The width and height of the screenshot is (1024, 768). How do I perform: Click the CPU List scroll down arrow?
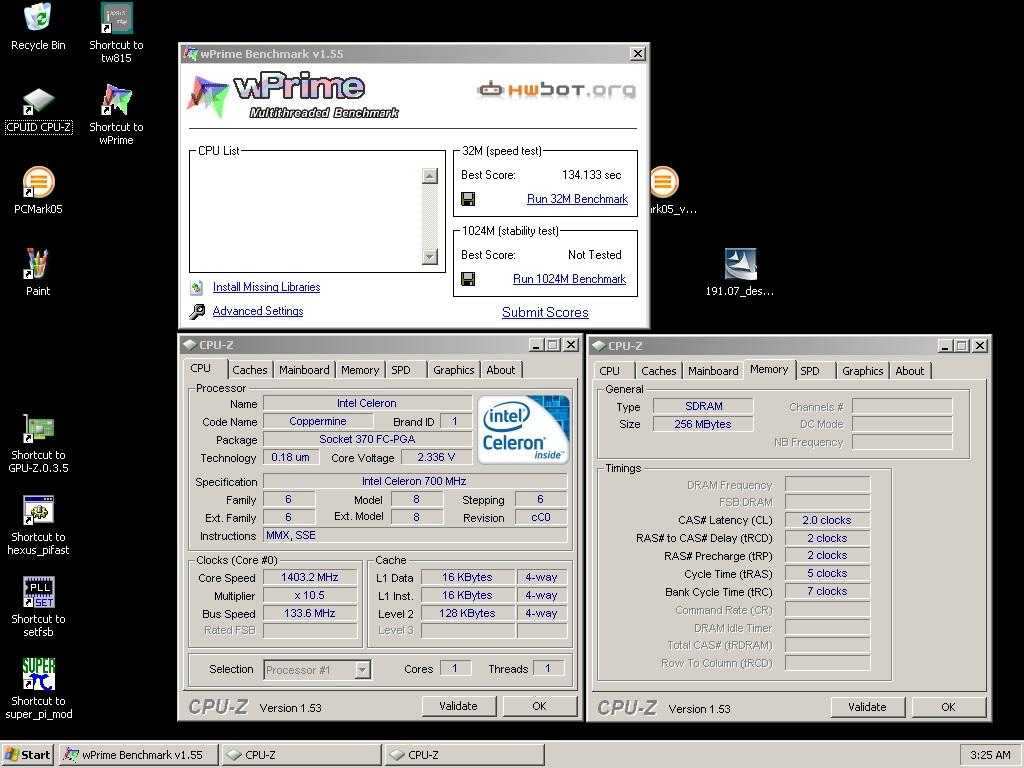point(430,257)
